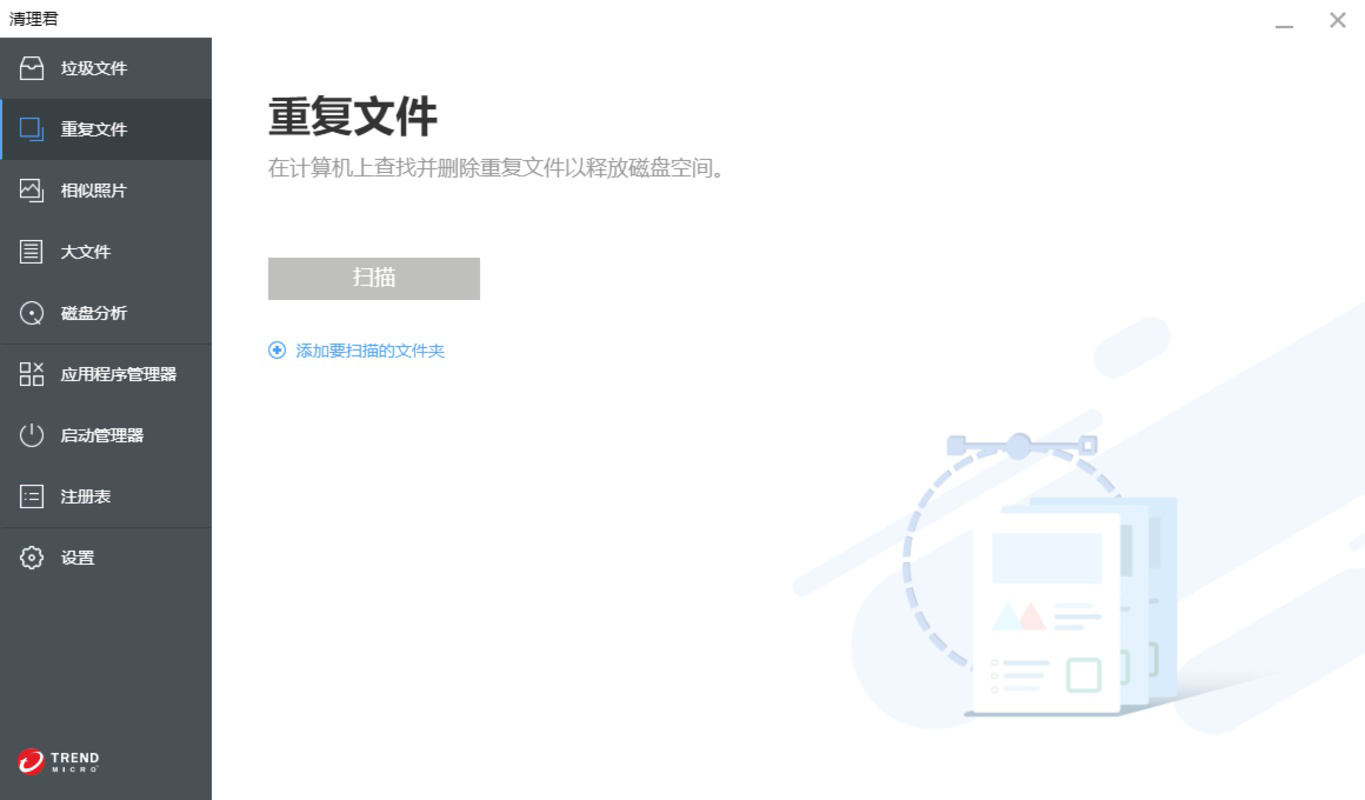Open the 垃圾文件 section

(106, 68)
